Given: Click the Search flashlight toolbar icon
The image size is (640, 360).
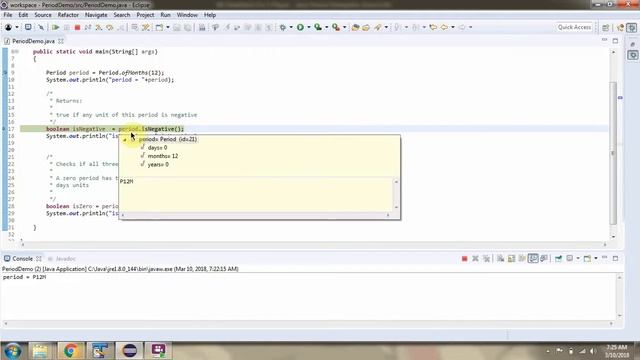Looking at the screenshot, I should (x=378, y=27).
